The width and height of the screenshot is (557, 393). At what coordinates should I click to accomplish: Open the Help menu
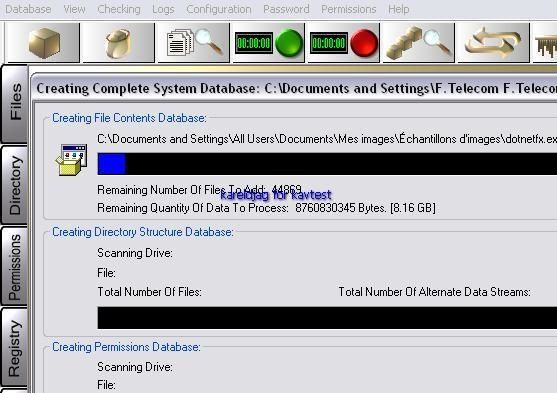[399, 9]
